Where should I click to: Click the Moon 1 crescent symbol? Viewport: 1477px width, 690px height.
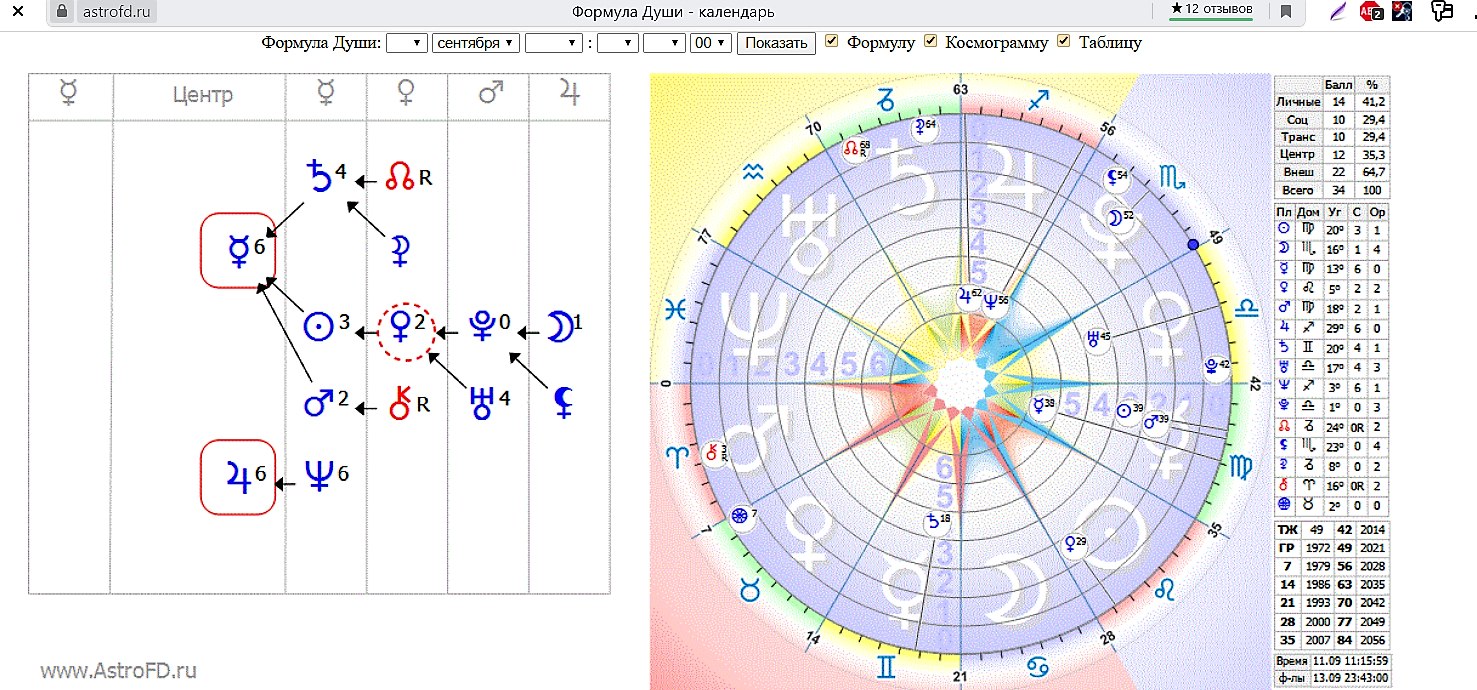(x=559, y=326)
